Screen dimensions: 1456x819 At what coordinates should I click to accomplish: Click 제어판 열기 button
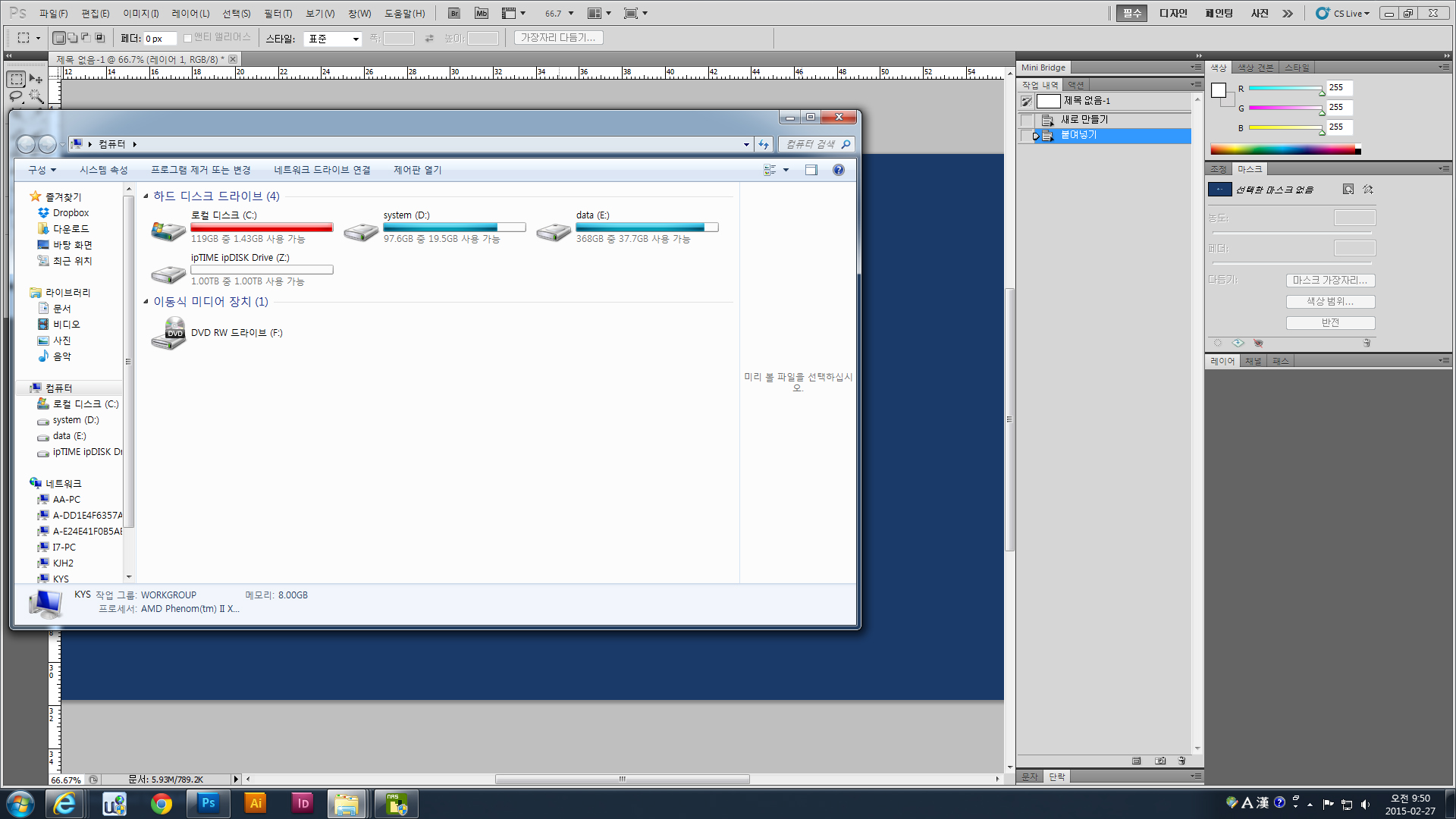pyautogui.click(x=417, y=170)
